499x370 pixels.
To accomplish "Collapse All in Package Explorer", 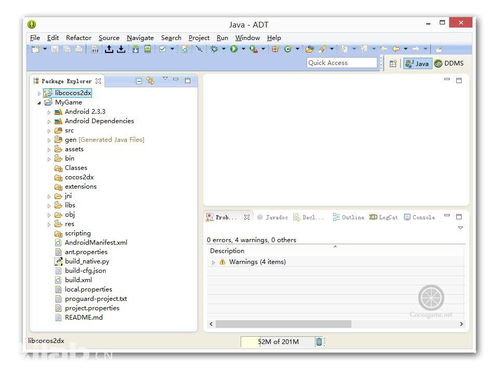I will (139, 81).
